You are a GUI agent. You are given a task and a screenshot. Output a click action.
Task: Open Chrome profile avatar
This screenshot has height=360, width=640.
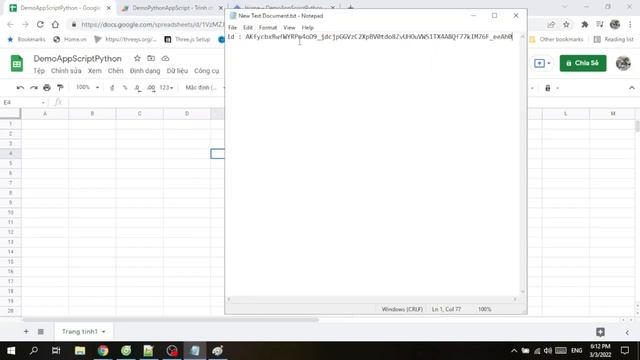tap(615, 24)
